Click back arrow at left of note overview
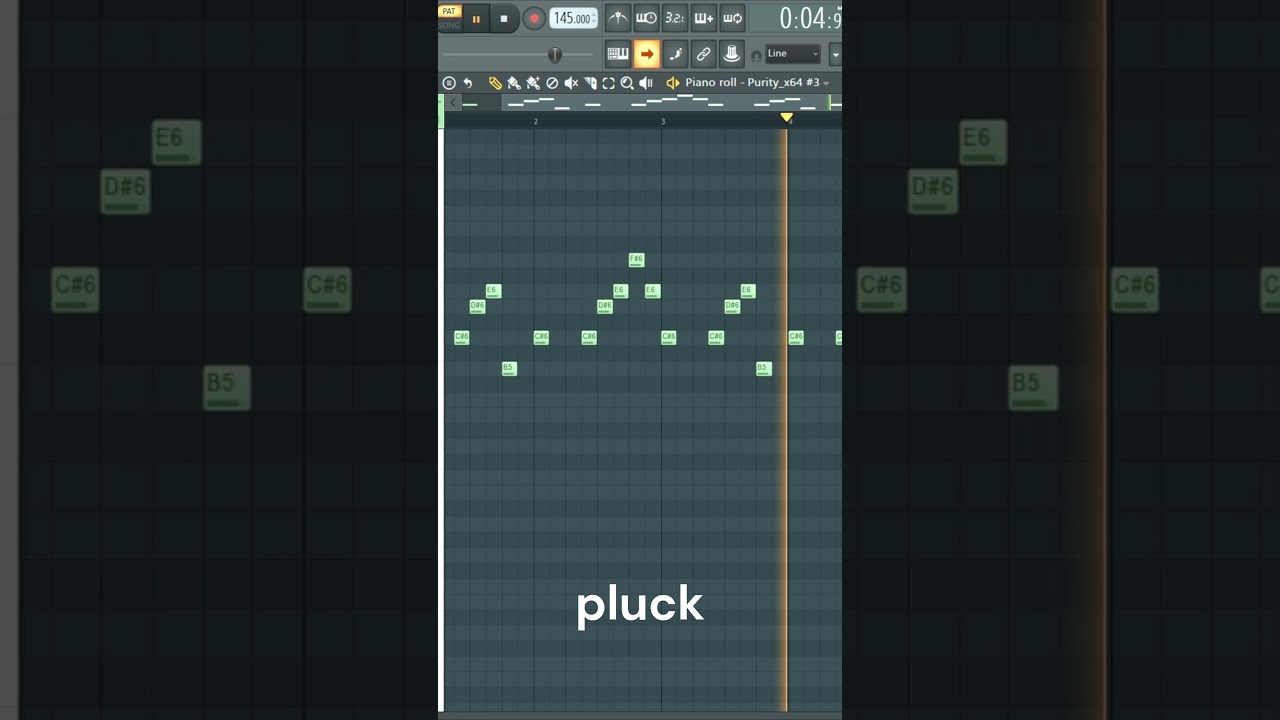The height and width of the screenshot is (720, 1280). click(453, 102)
